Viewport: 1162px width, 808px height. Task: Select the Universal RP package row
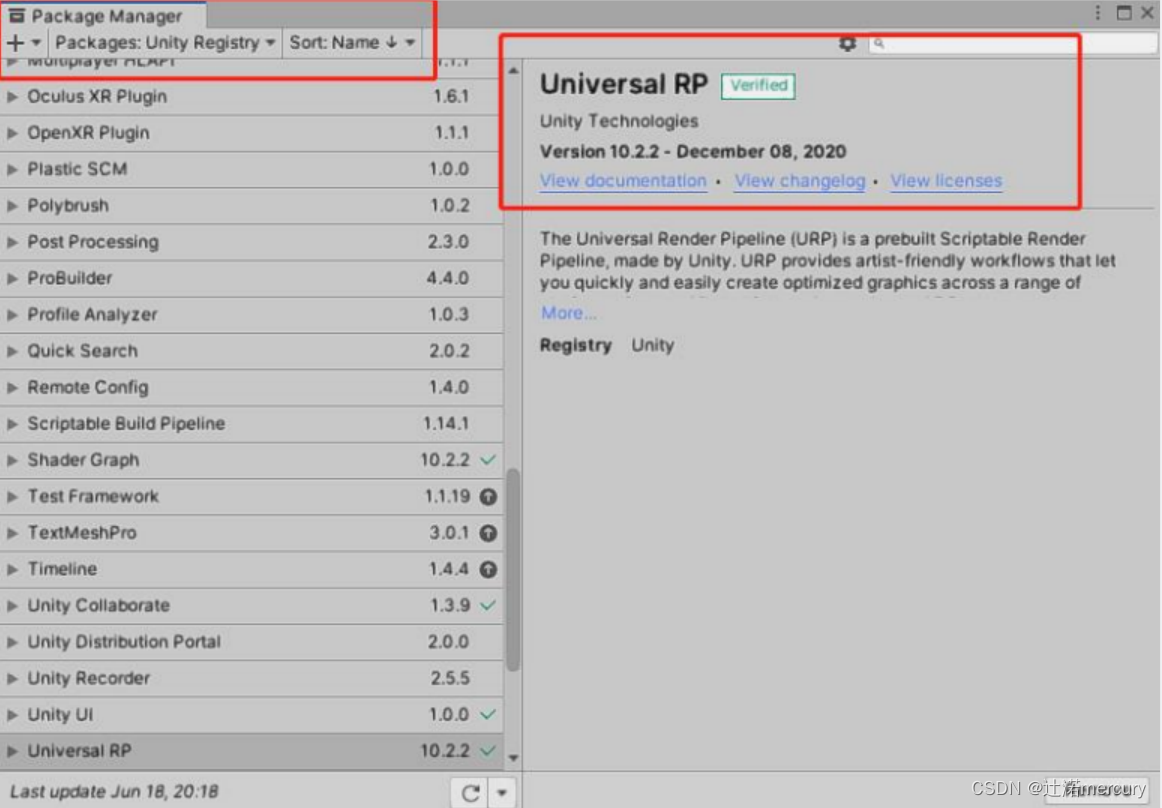[251, 750]
